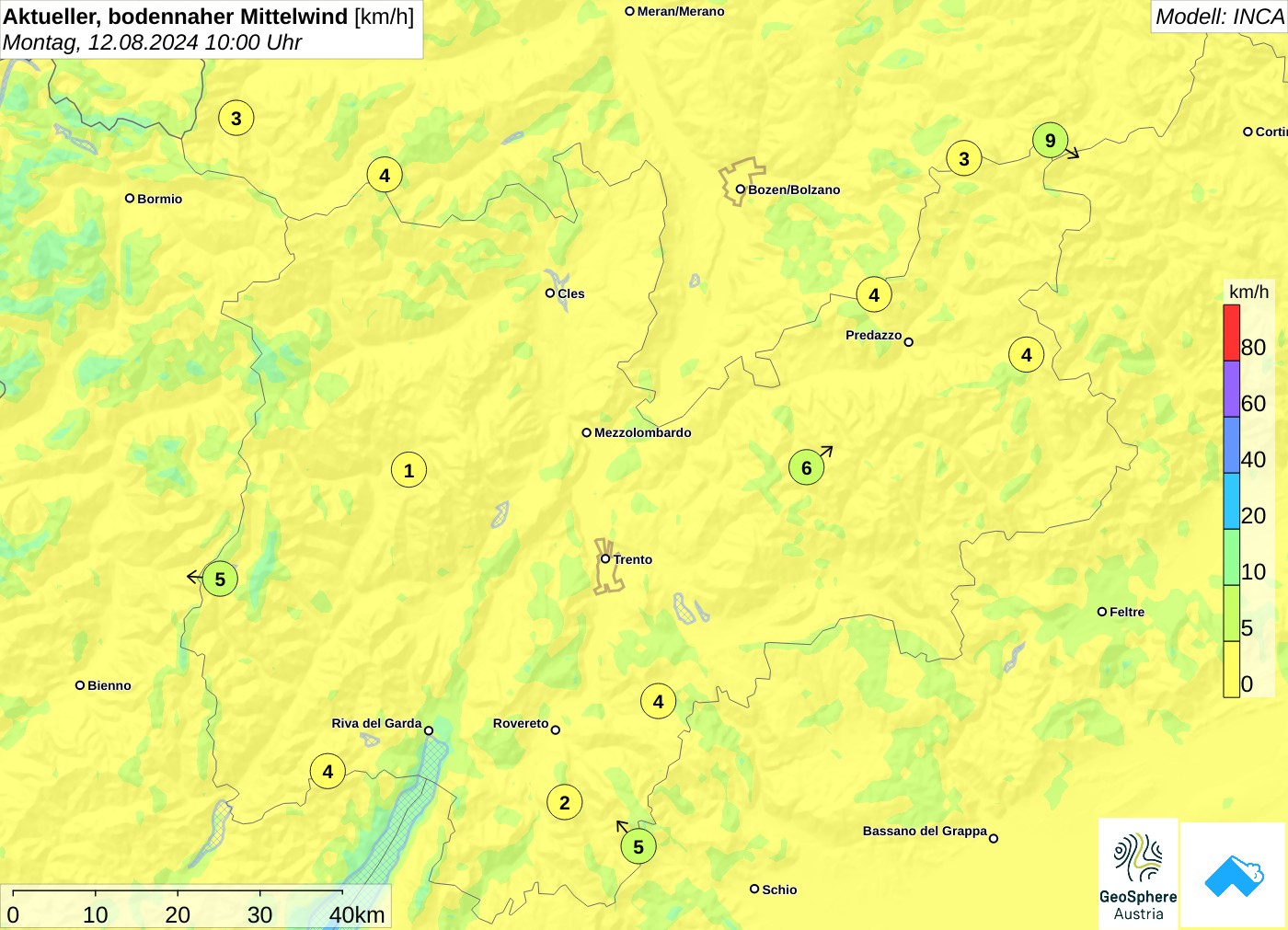
Task: Click the km/h legend heading
Action: (x=1248, y=292)
